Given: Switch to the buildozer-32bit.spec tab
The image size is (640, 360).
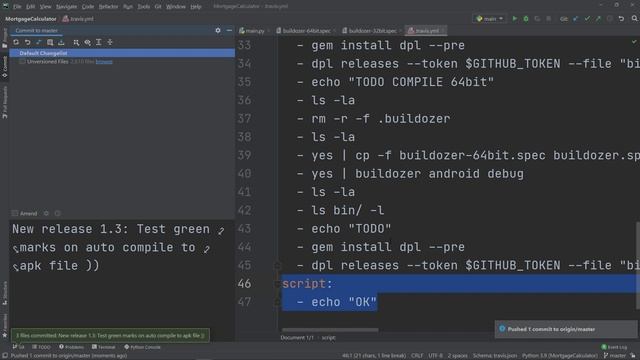Looking at the screenshot, I should (x=371, y=31).
